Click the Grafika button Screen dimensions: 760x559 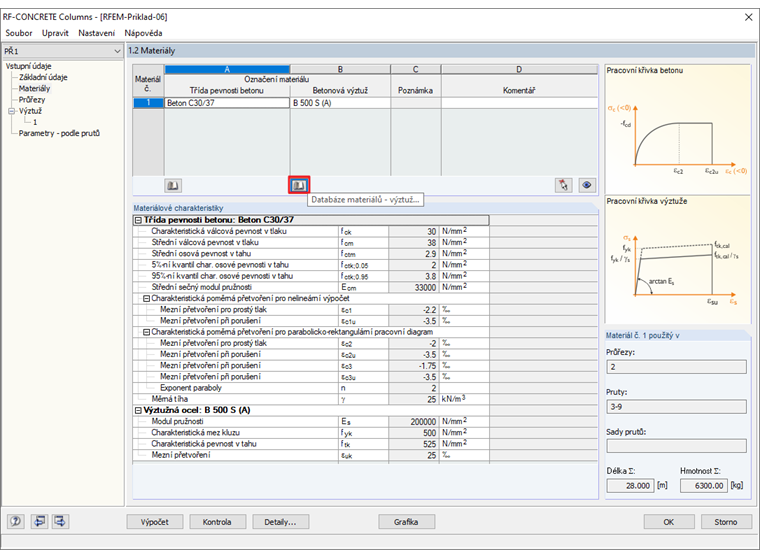406,522
